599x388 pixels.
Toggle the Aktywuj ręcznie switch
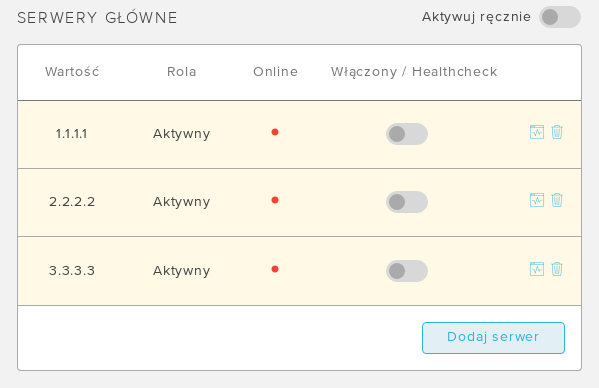click(560, 17)
